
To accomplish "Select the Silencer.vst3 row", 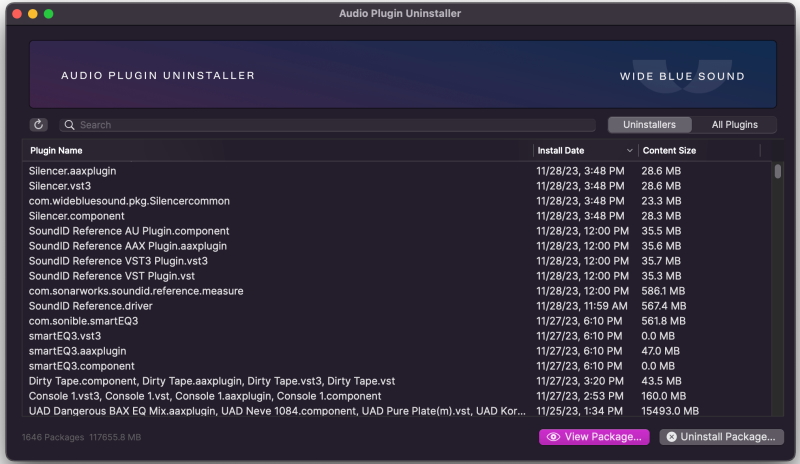I will coord(397,186).
